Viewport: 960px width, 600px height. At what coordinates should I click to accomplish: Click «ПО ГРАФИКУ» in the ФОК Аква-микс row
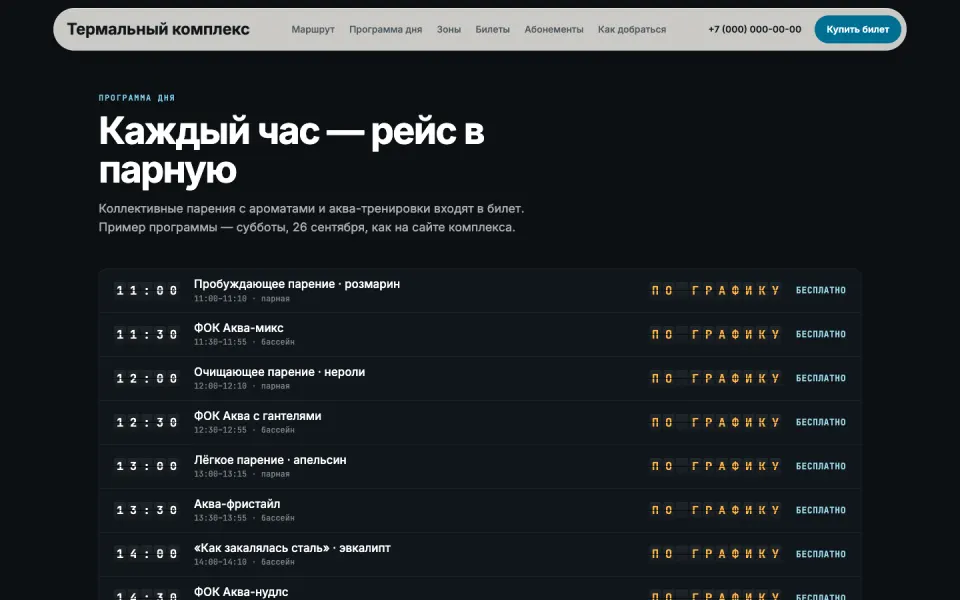click(715, 334)
